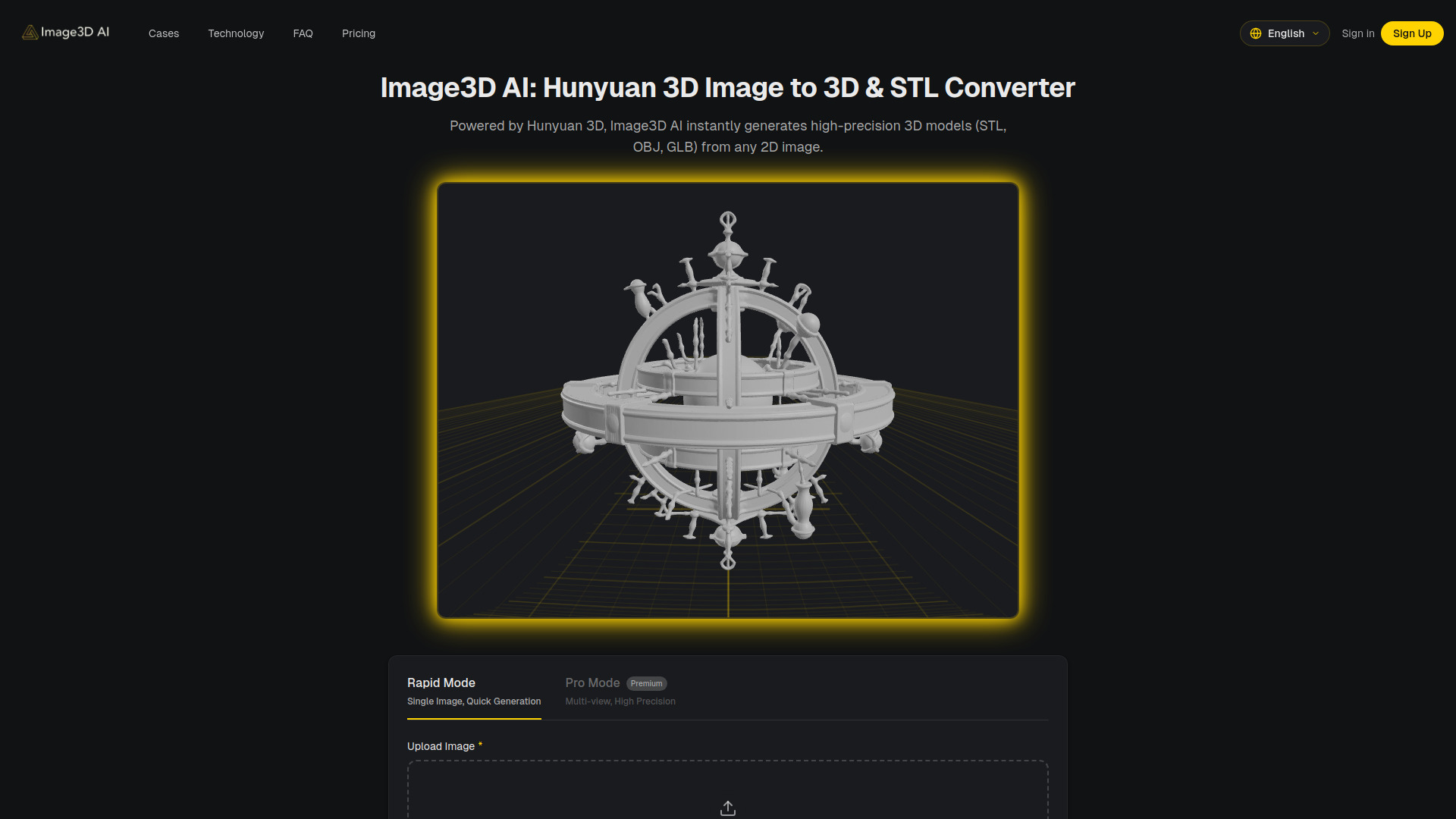The image size is (1456, 819).
Task: Click the globe language icon
Action: tap(1257, 33)
